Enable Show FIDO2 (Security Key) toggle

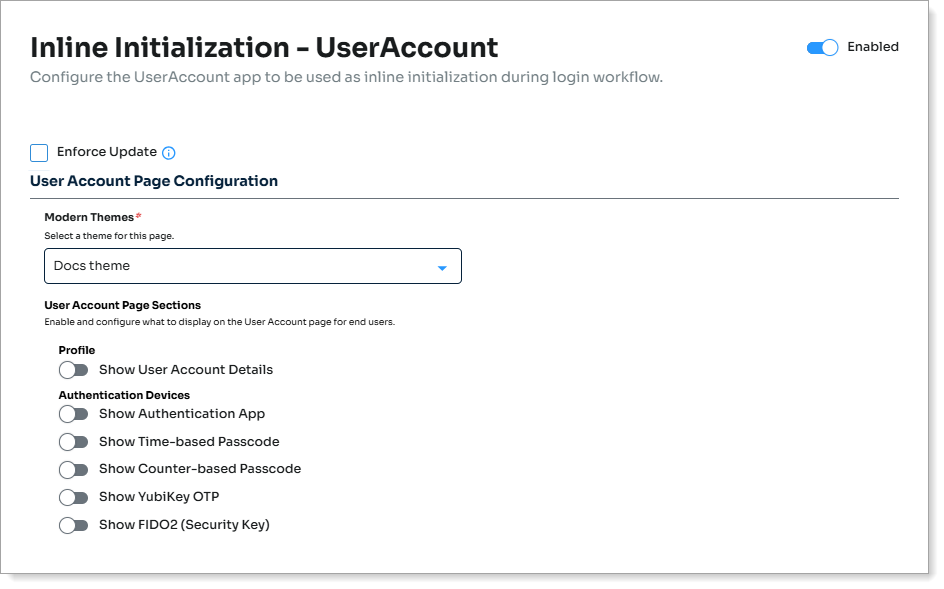coord(74,525)
